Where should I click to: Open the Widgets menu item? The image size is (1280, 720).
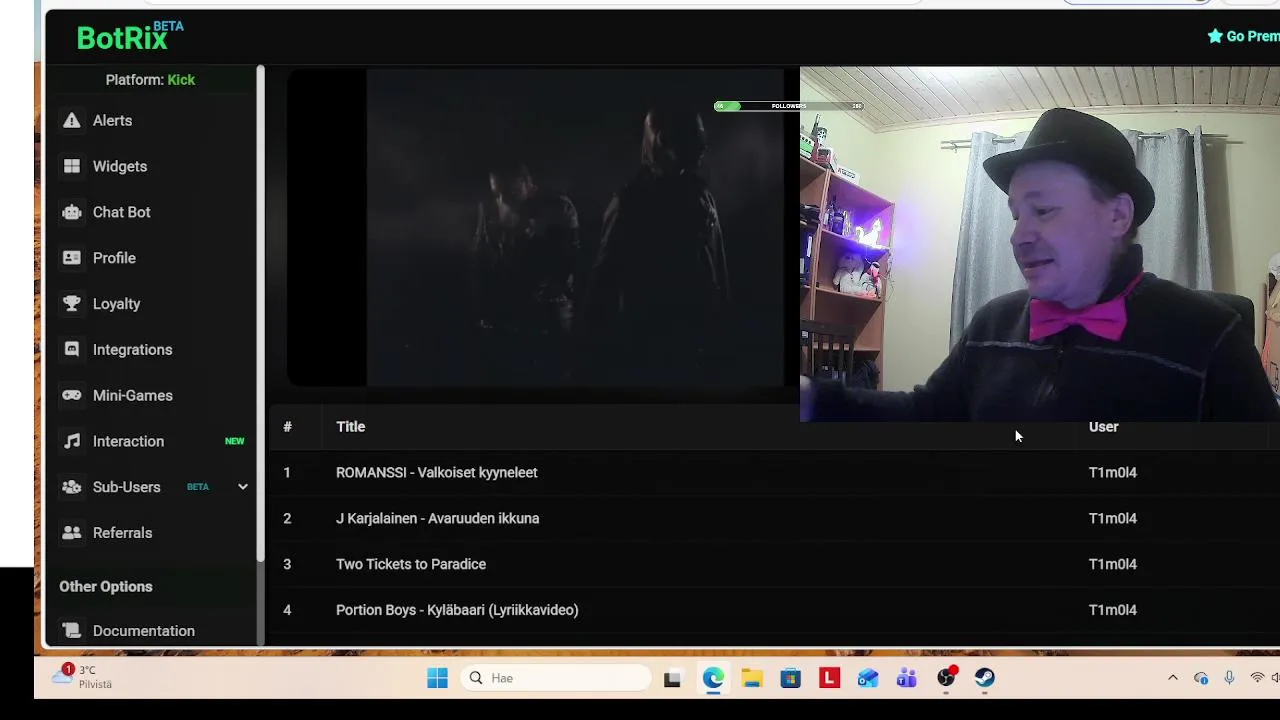[x=120, y=166]
